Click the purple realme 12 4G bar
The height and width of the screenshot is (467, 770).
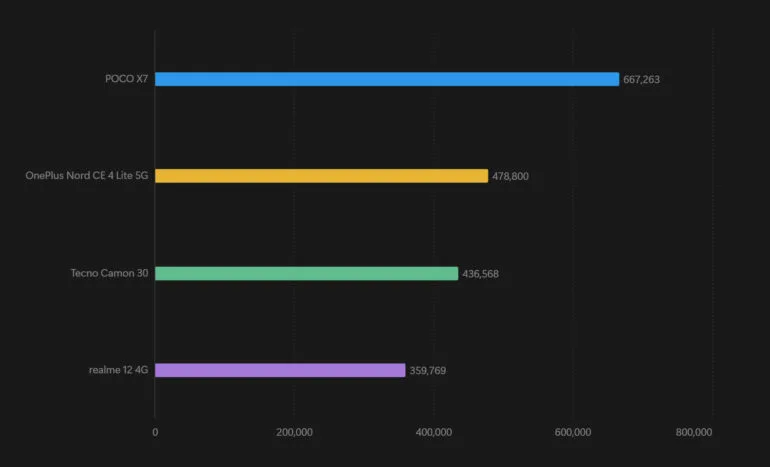280,370
